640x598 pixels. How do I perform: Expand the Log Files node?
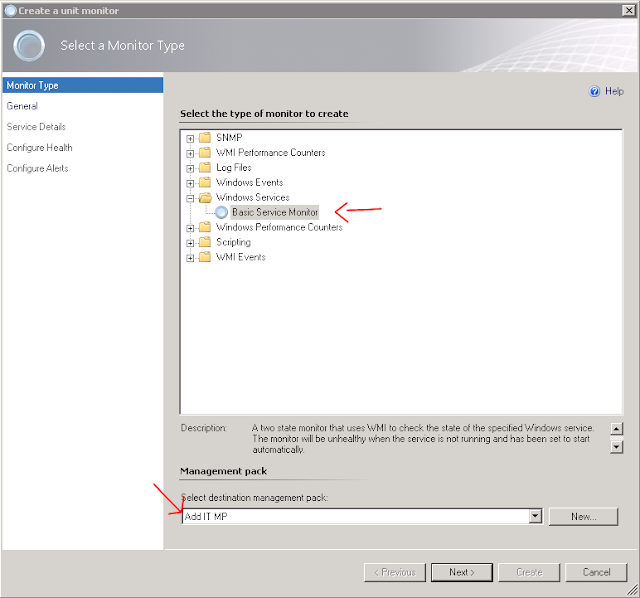[190, 169]
